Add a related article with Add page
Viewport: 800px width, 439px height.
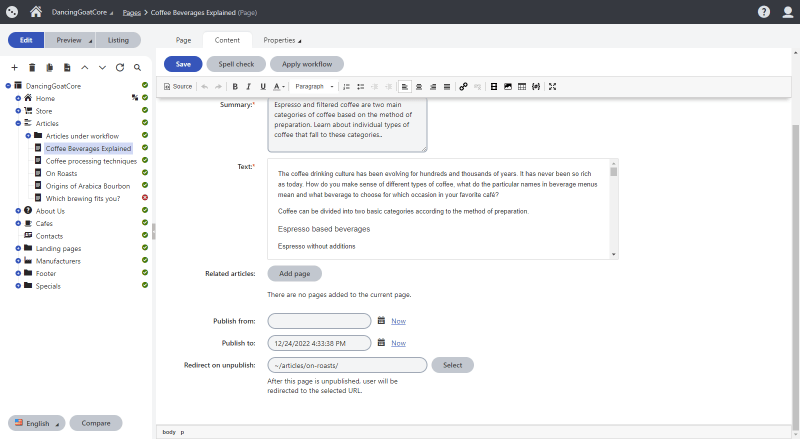click(294, 274)
